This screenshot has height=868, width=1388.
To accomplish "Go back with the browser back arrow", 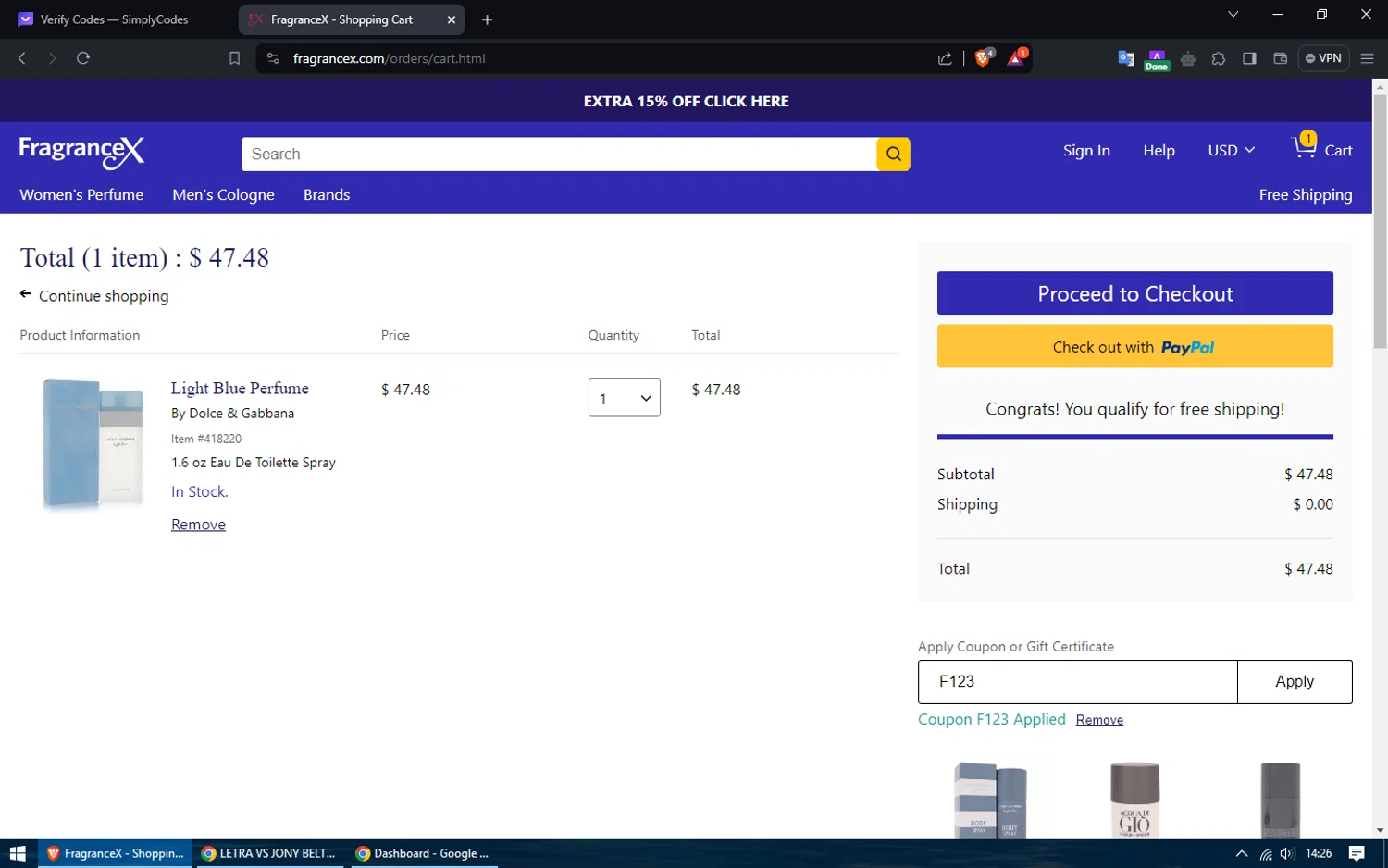I will [22, 58].
